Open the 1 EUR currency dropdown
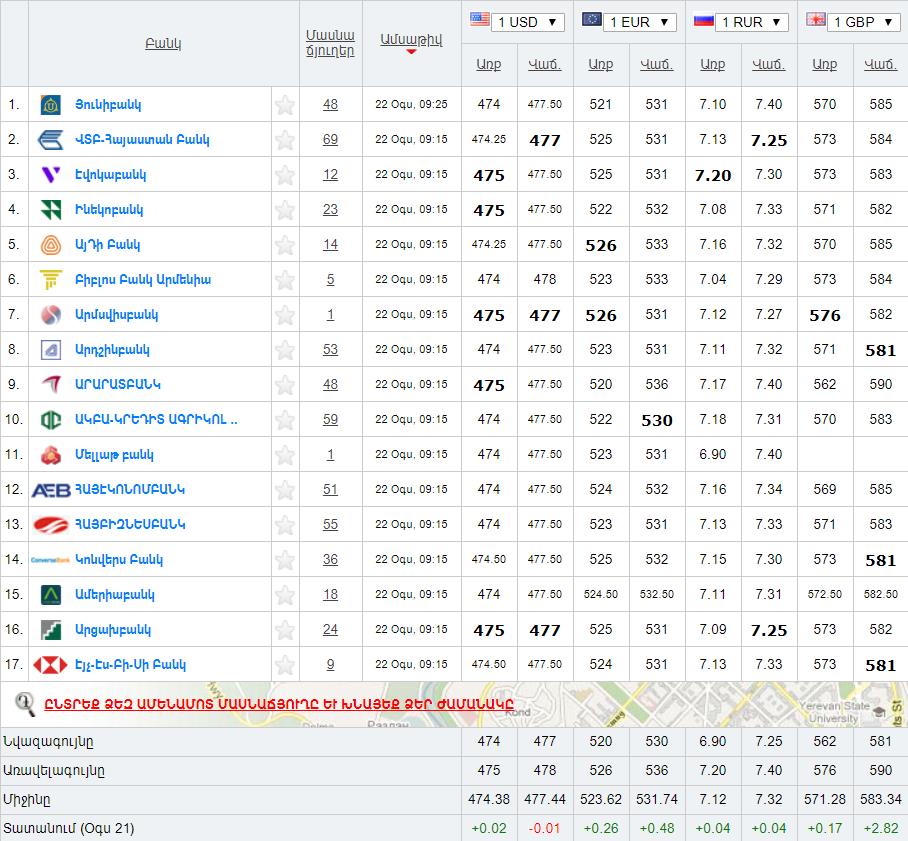The height and width of the screenshot is (841, 908). [x=640, y=22]
